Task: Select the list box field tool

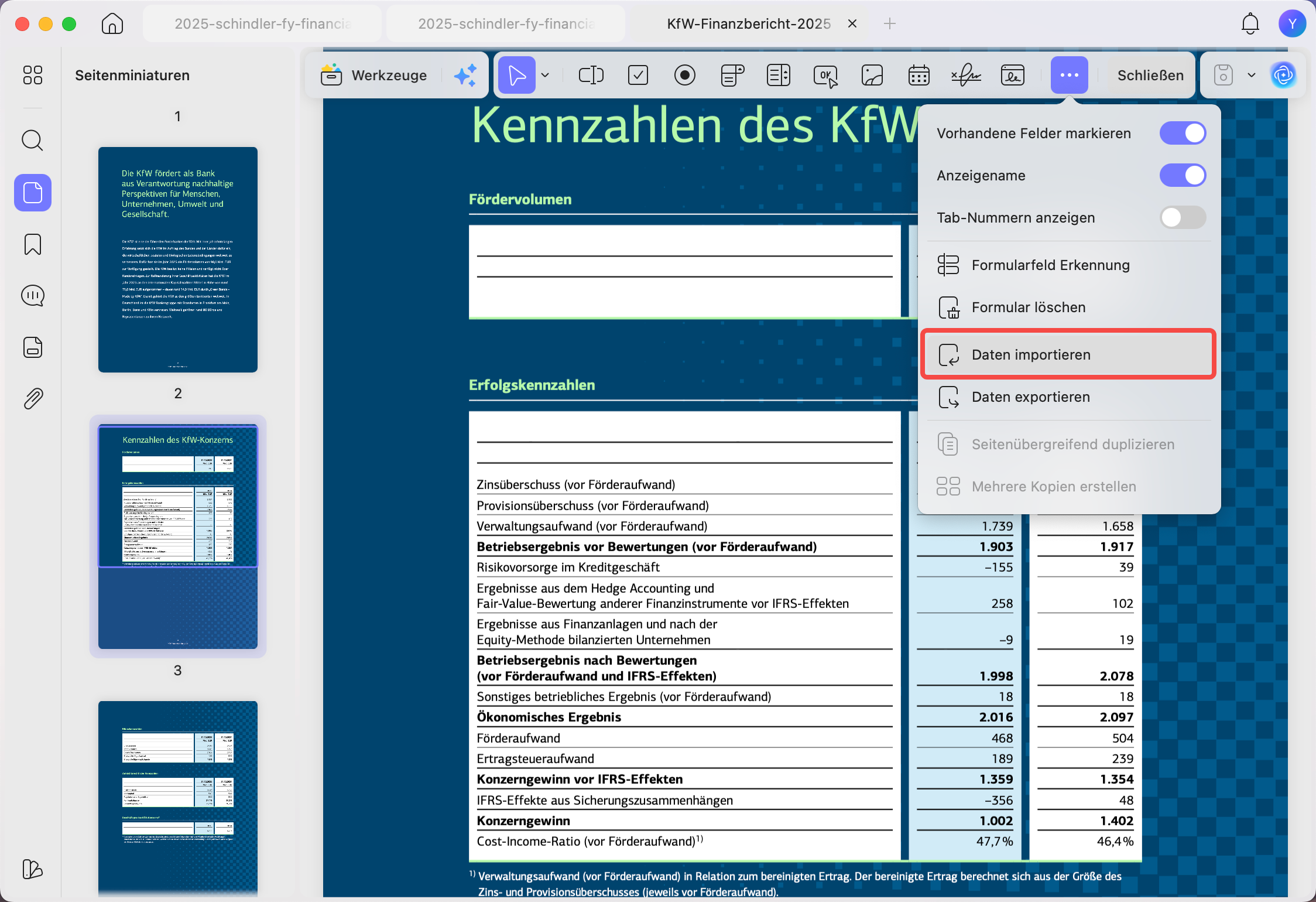Action: 779,75
